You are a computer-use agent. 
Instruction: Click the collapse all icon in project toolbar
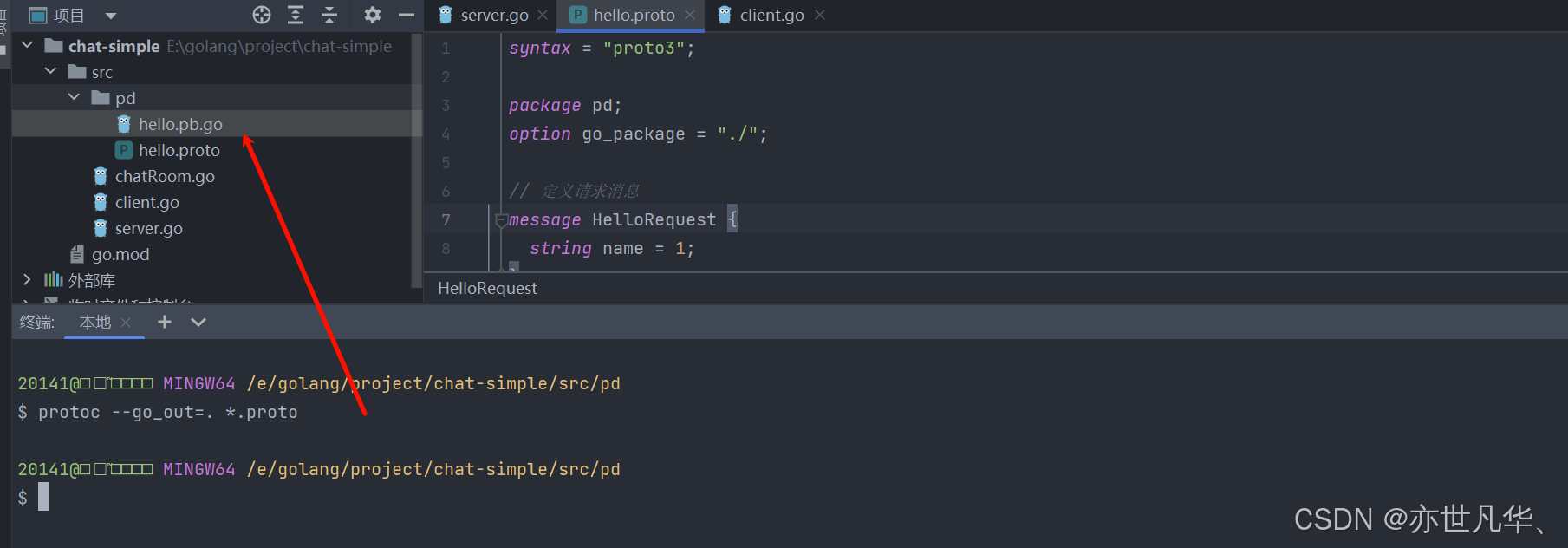(329, 15)
